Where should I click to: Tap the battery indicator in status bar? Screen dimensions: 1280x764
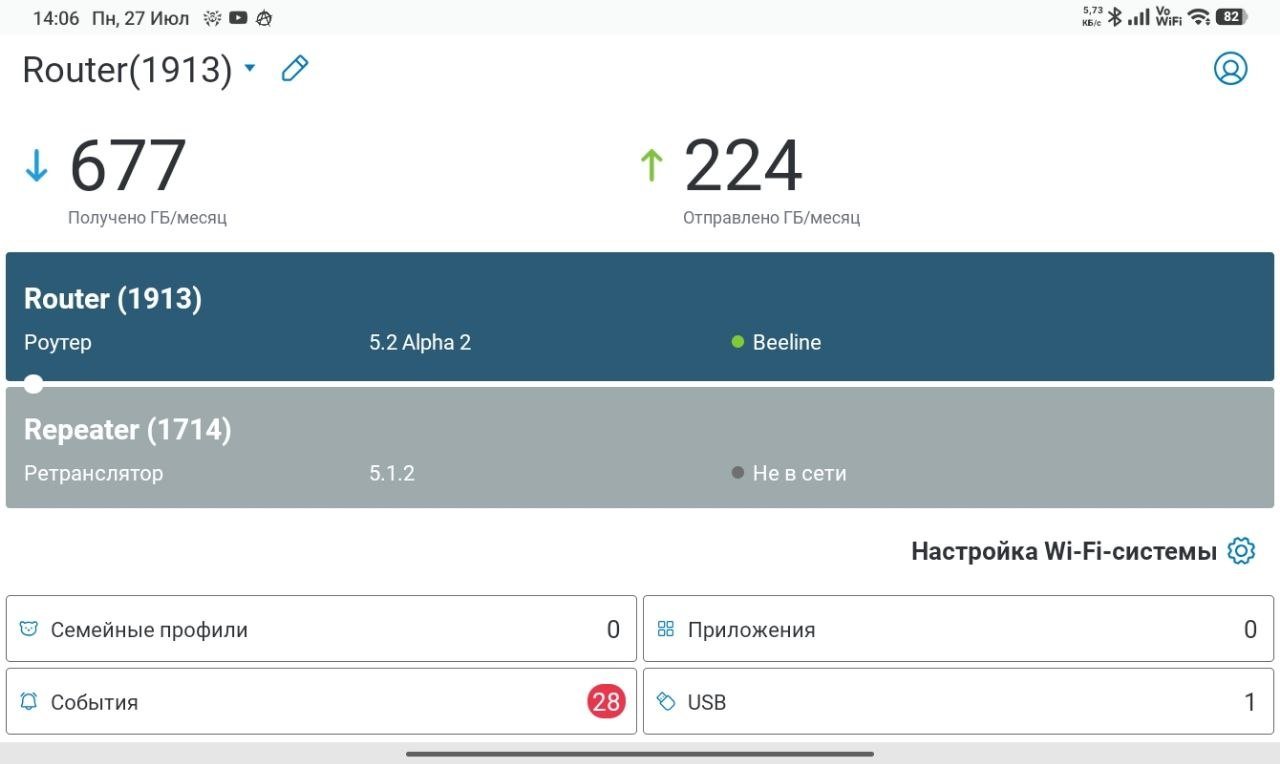1232,17
